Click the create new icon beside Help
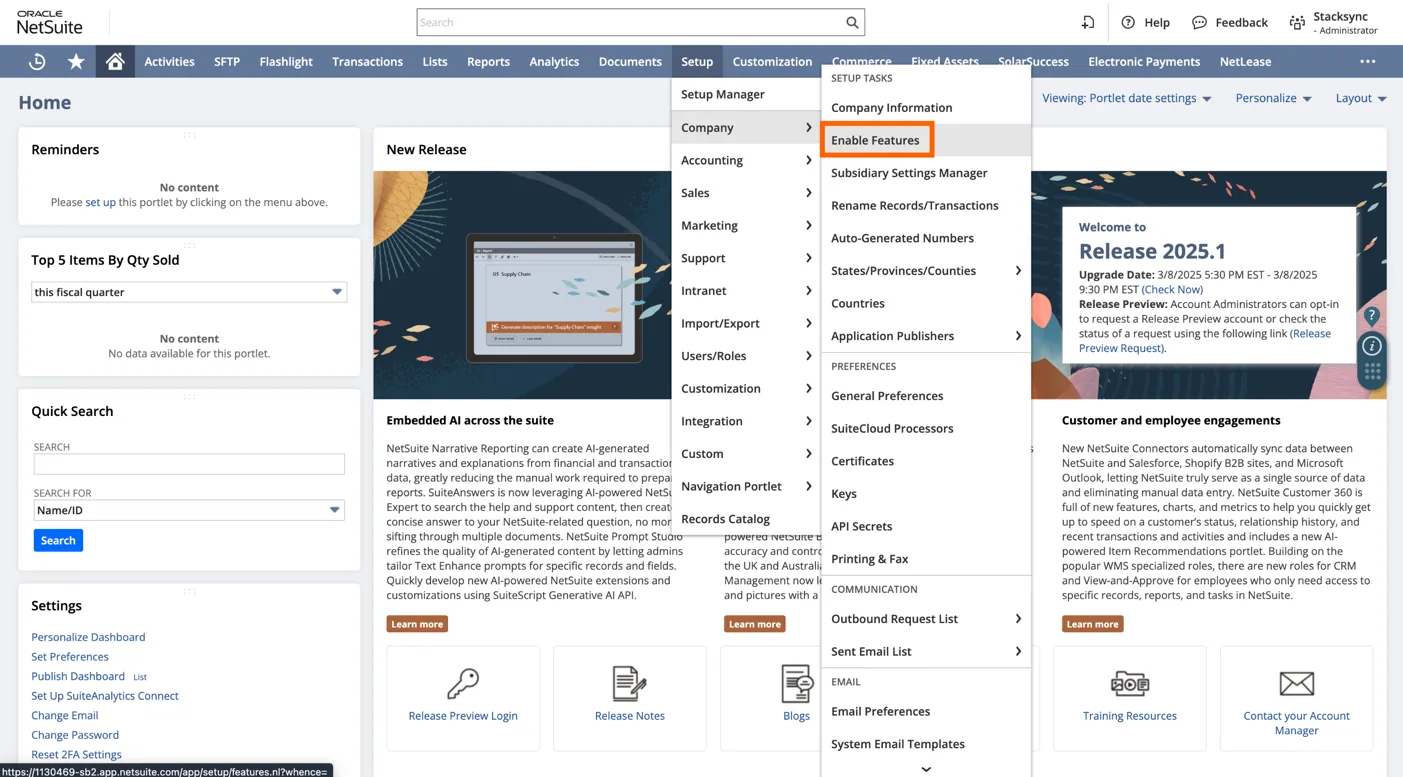The width and height of the screenshot is (1403, 777). 1088,22
